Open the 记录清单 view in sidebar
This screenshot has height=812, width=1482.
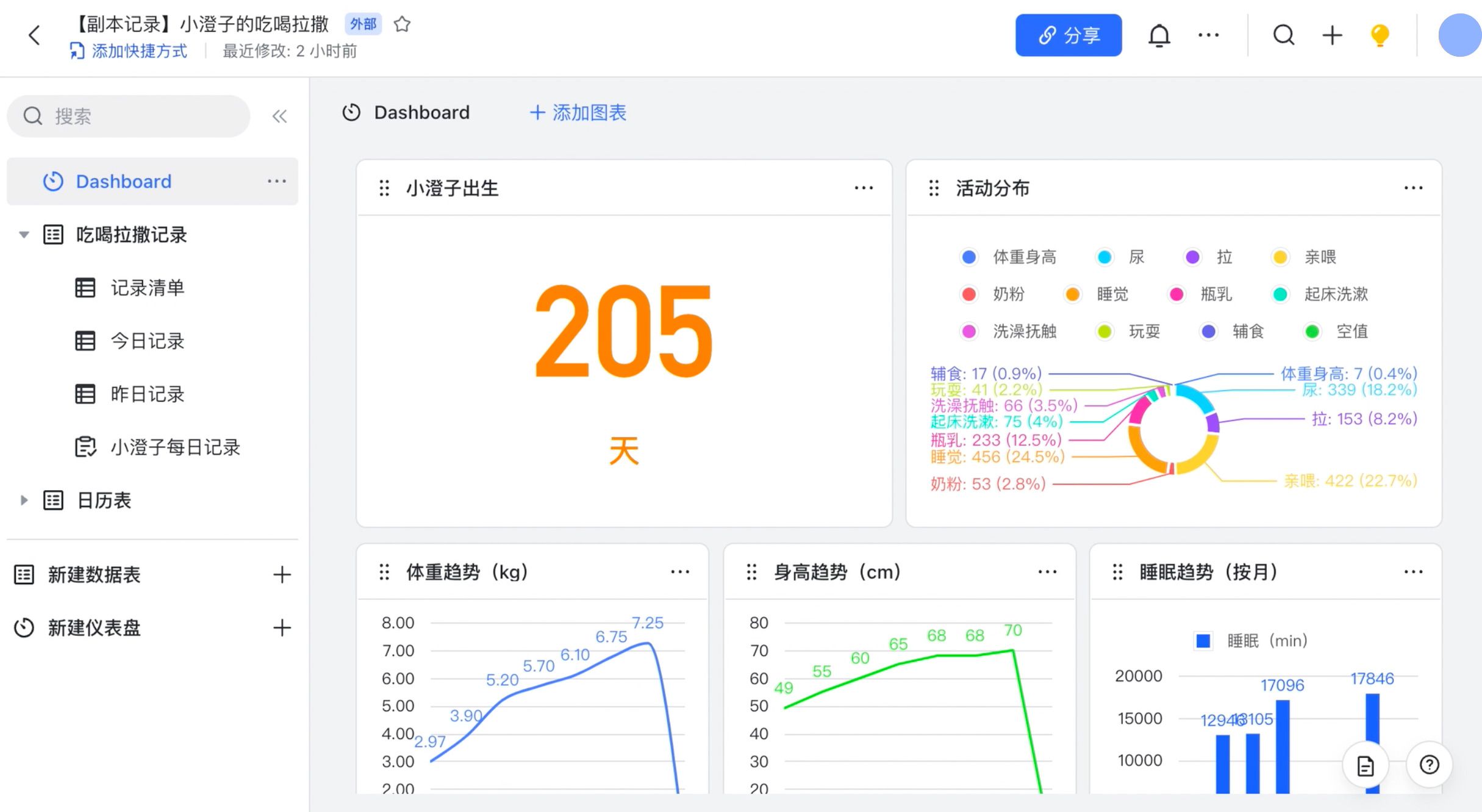coord(147,288)
